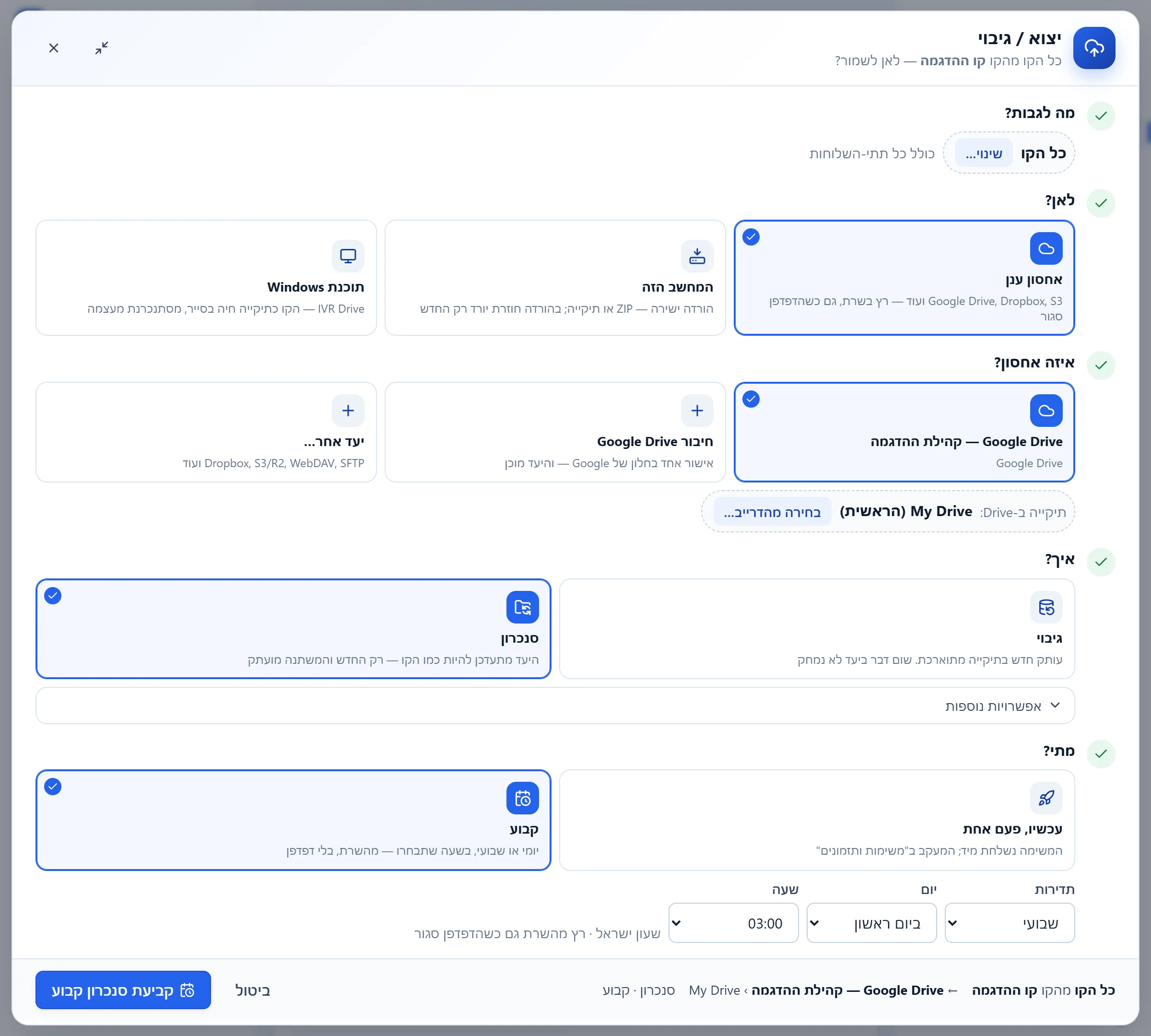Click the rocket icon on עכשיו, פעם אחת
The width and height of the screenshot is (1151, 1036).
(x=1045, y=798)
